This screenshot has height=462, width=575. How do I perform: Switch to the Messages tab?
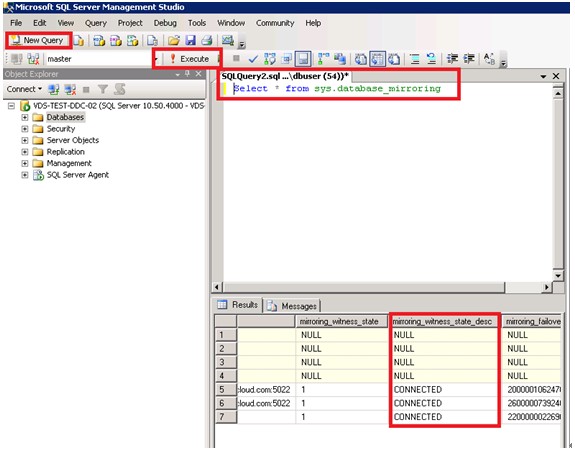click(x=293, y=306)
